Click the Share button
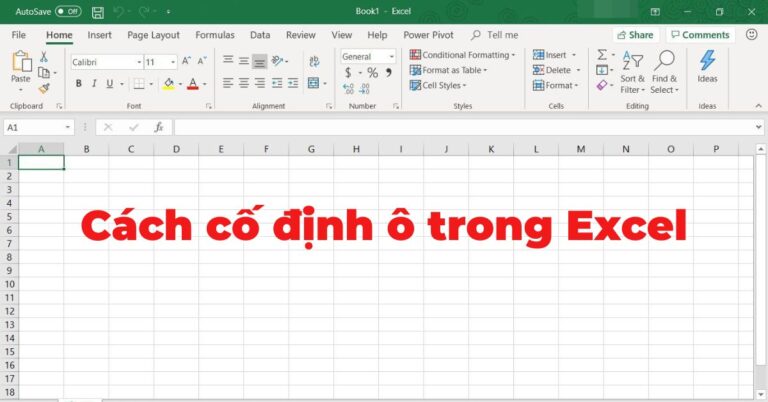Screen dimensions: 768x402 coord(635,35)
